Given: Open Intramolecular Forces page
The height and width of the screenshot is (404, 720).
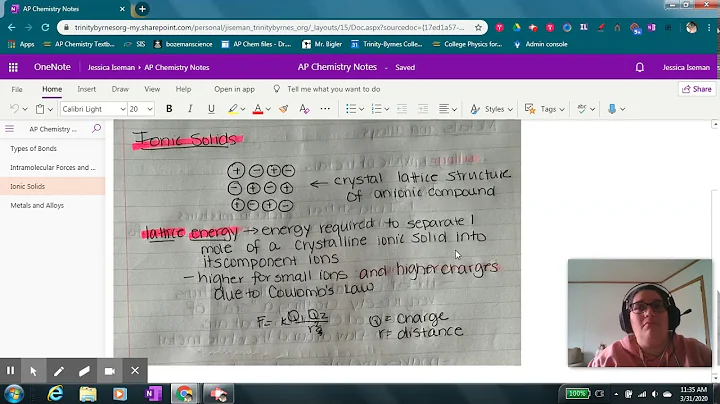Looking at the screenshot, I should click(53, 168).
